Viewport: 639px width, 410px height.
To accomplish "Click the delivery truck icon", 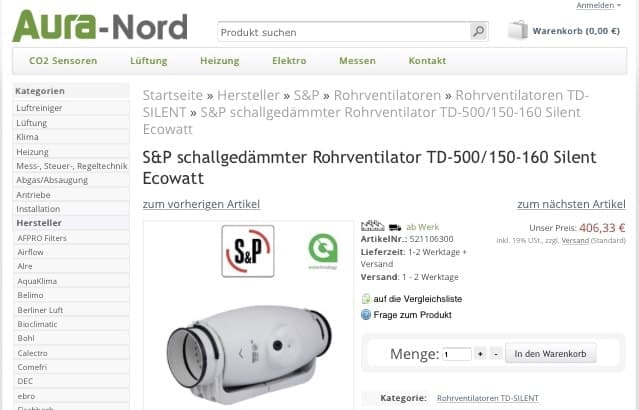I will (395, 226).
